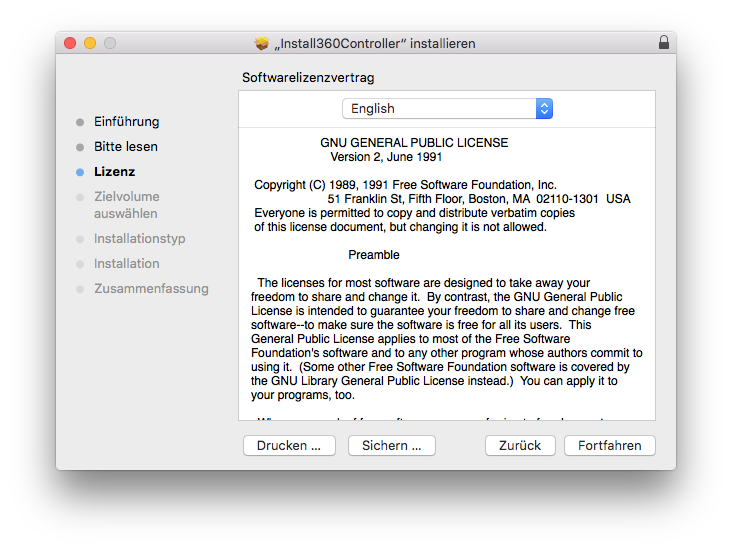Click the Installationstyp step
The height and width of the screenshot is (550, 732).
(139, 239)
